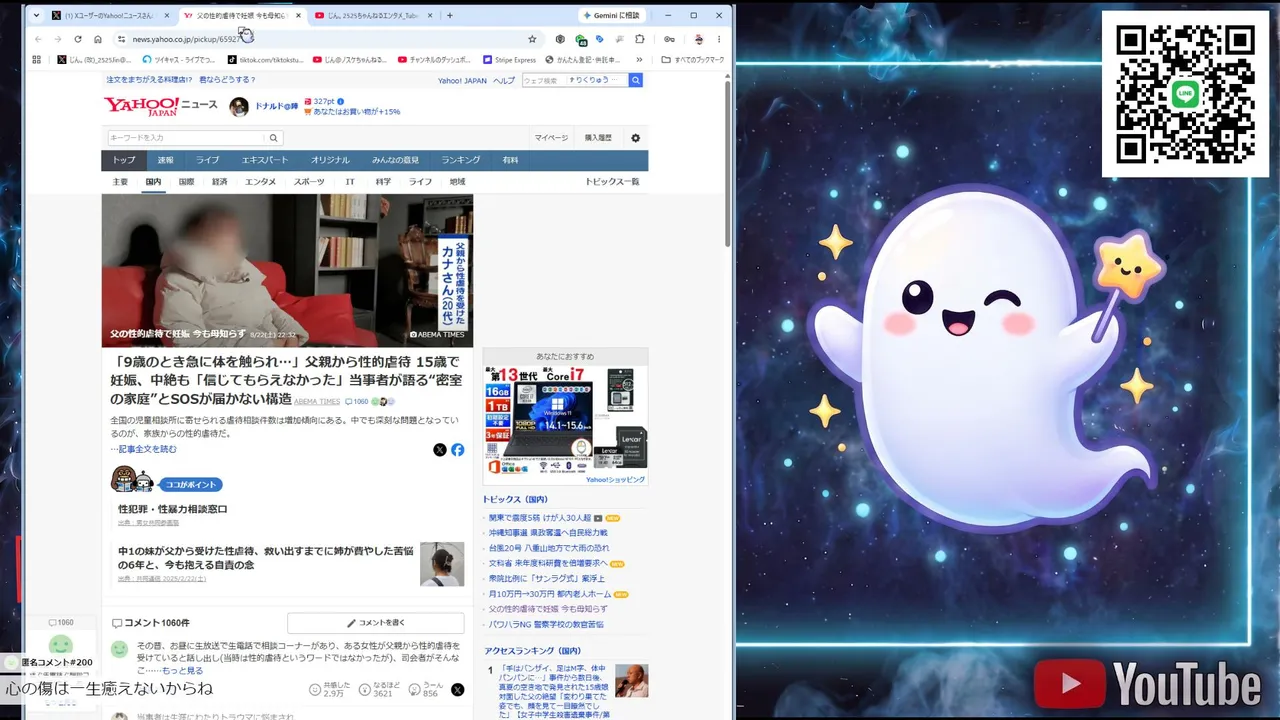Share the first comment on X
The image size is (1280, 720).
457,690
